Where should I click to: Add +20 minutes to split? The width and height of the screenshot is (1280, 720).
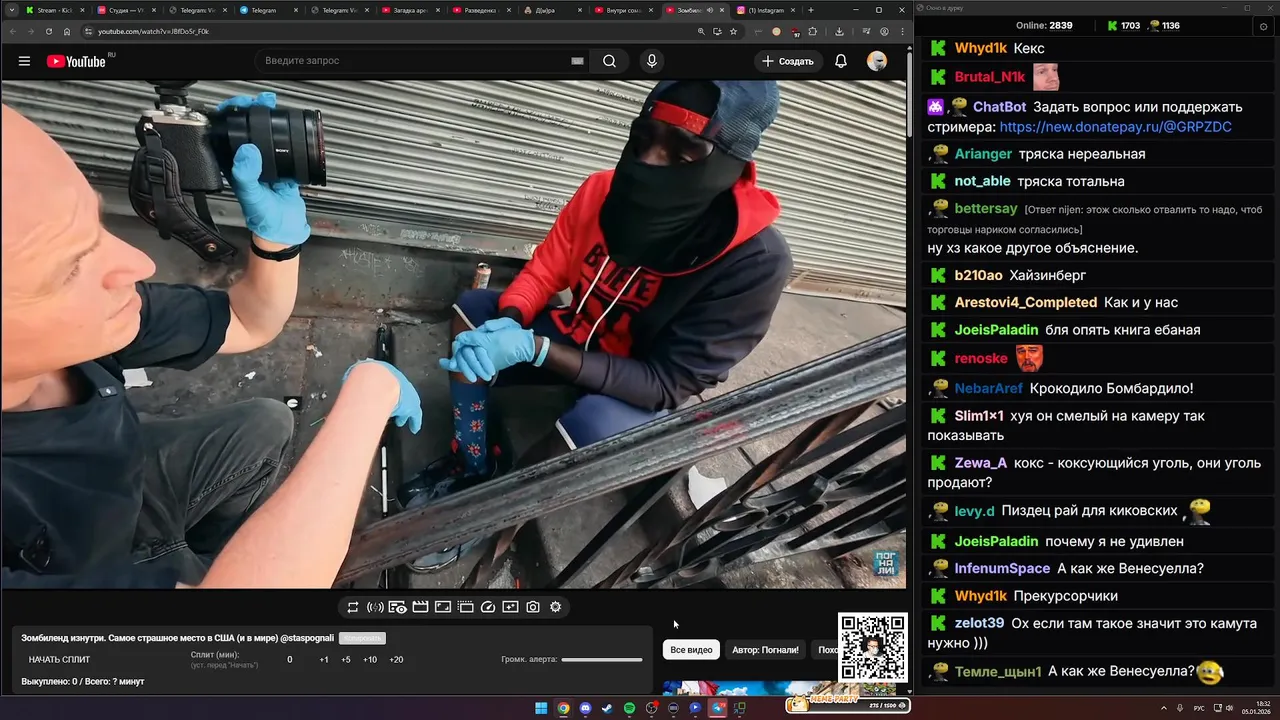396,660
